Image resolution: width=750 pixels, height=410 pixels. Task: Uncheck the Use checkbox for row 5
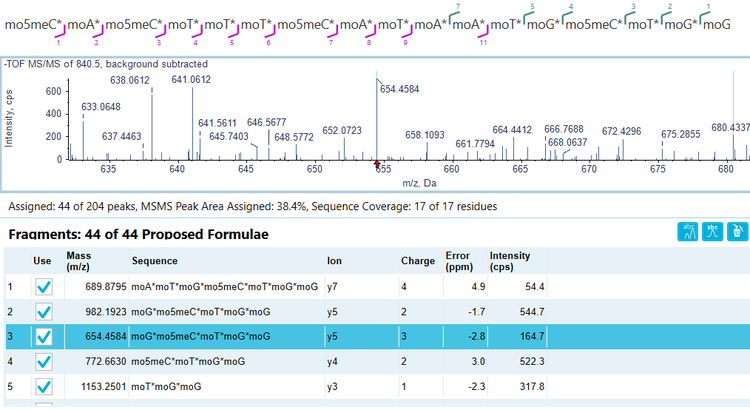pyautogui.click(x=43, y=386)
